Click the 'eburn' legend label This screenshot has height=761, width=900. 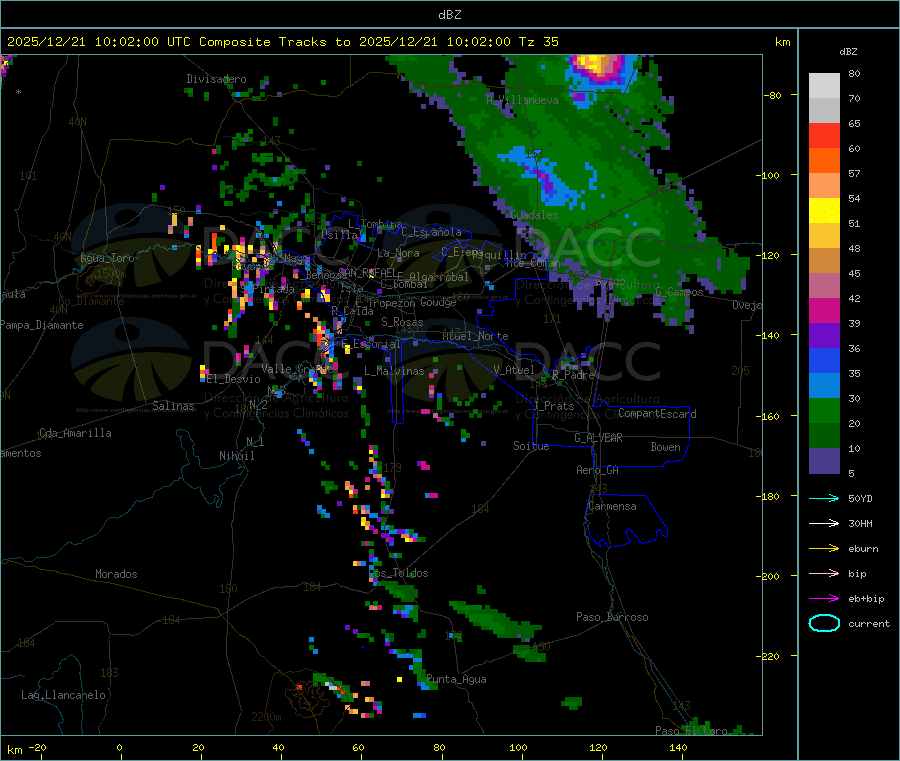point(863,549)
